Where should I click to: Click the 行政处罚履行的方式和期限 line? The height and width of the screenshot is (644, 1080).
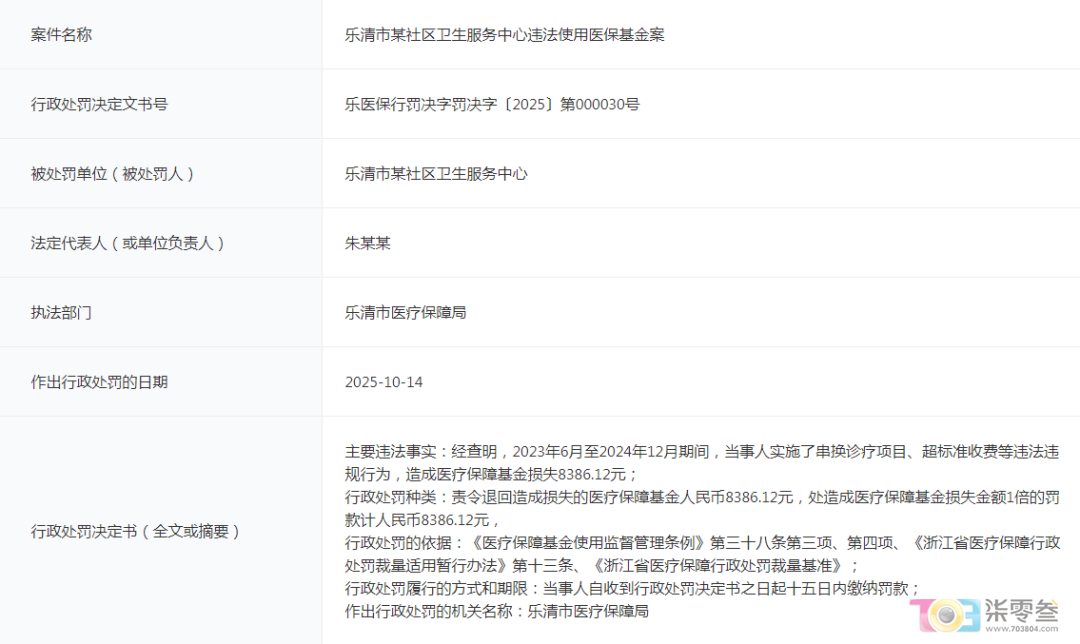[632, 588]
